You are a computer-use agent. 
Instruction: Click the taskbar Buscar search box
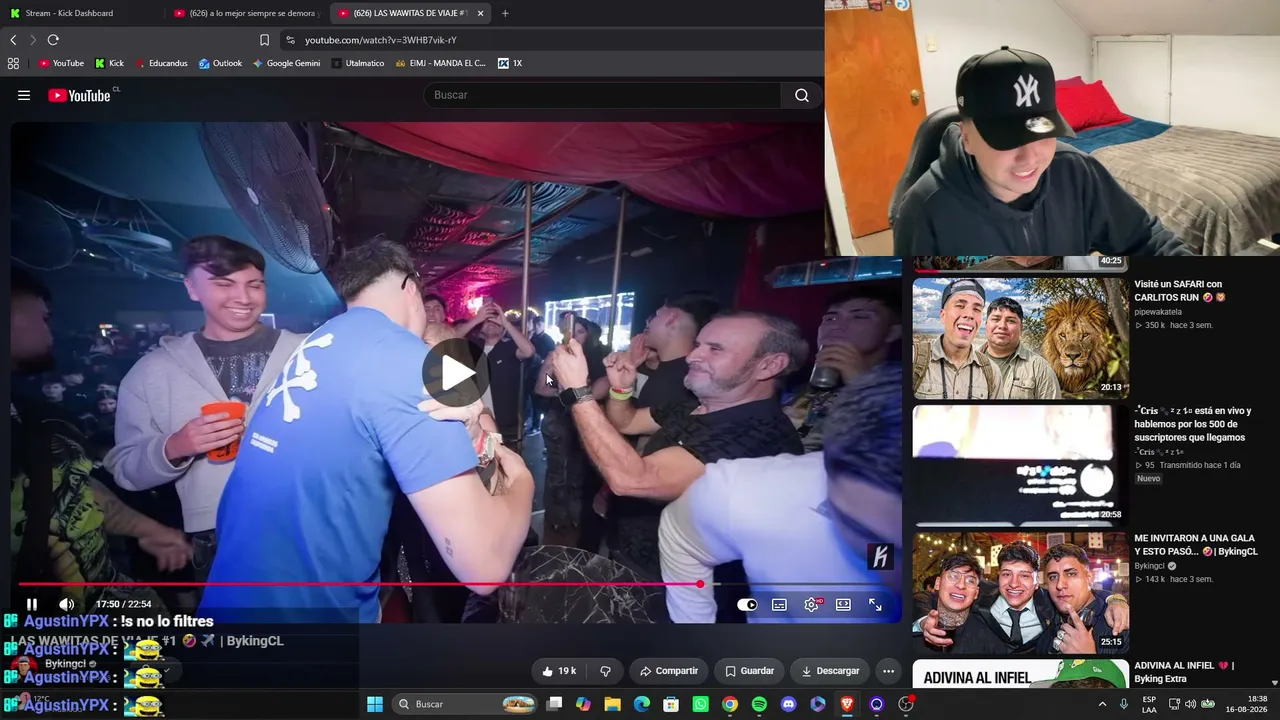pyautogui.click(x=466, y=704)
